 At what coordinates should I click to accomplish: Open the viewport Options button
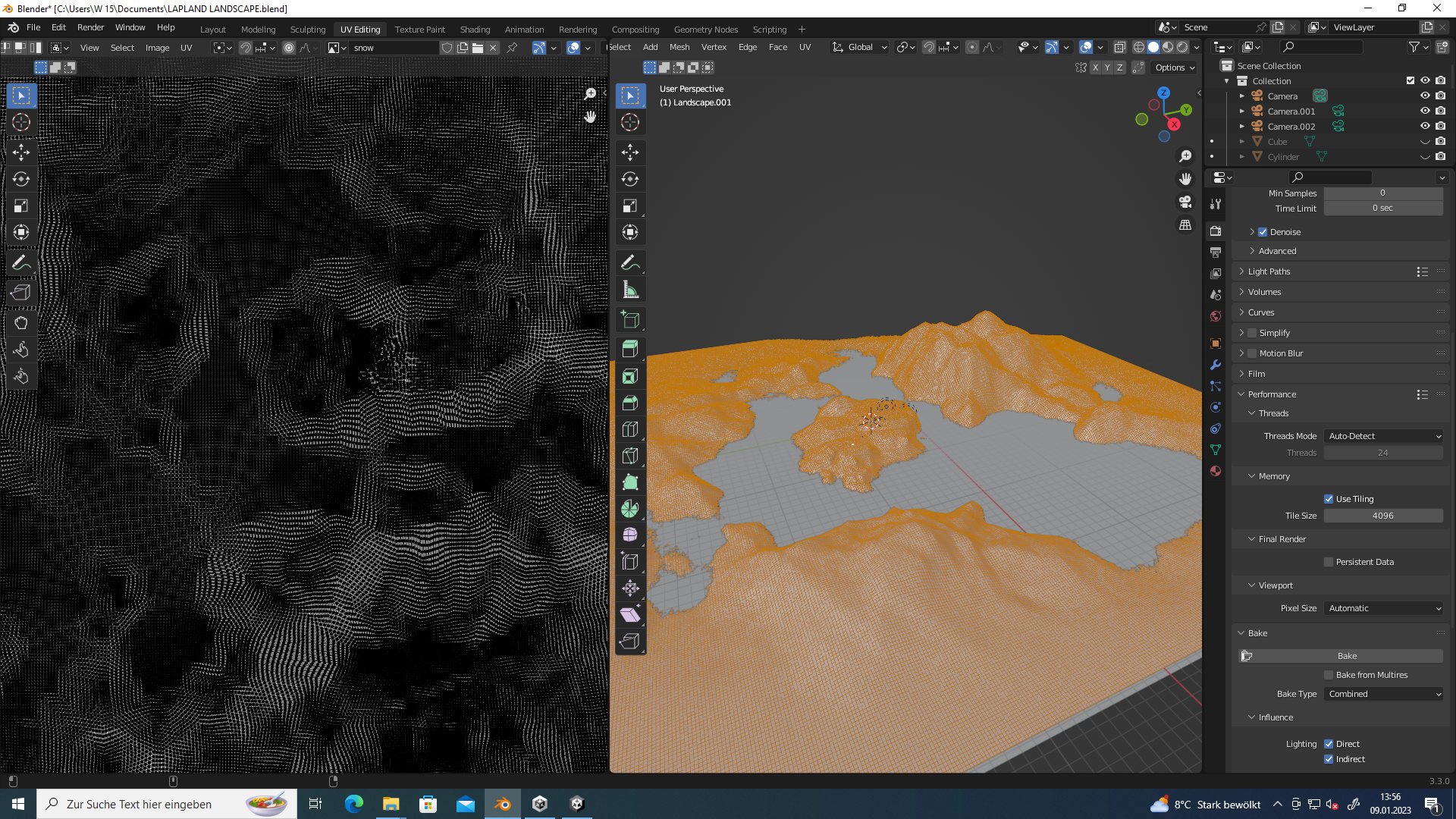1174,67
